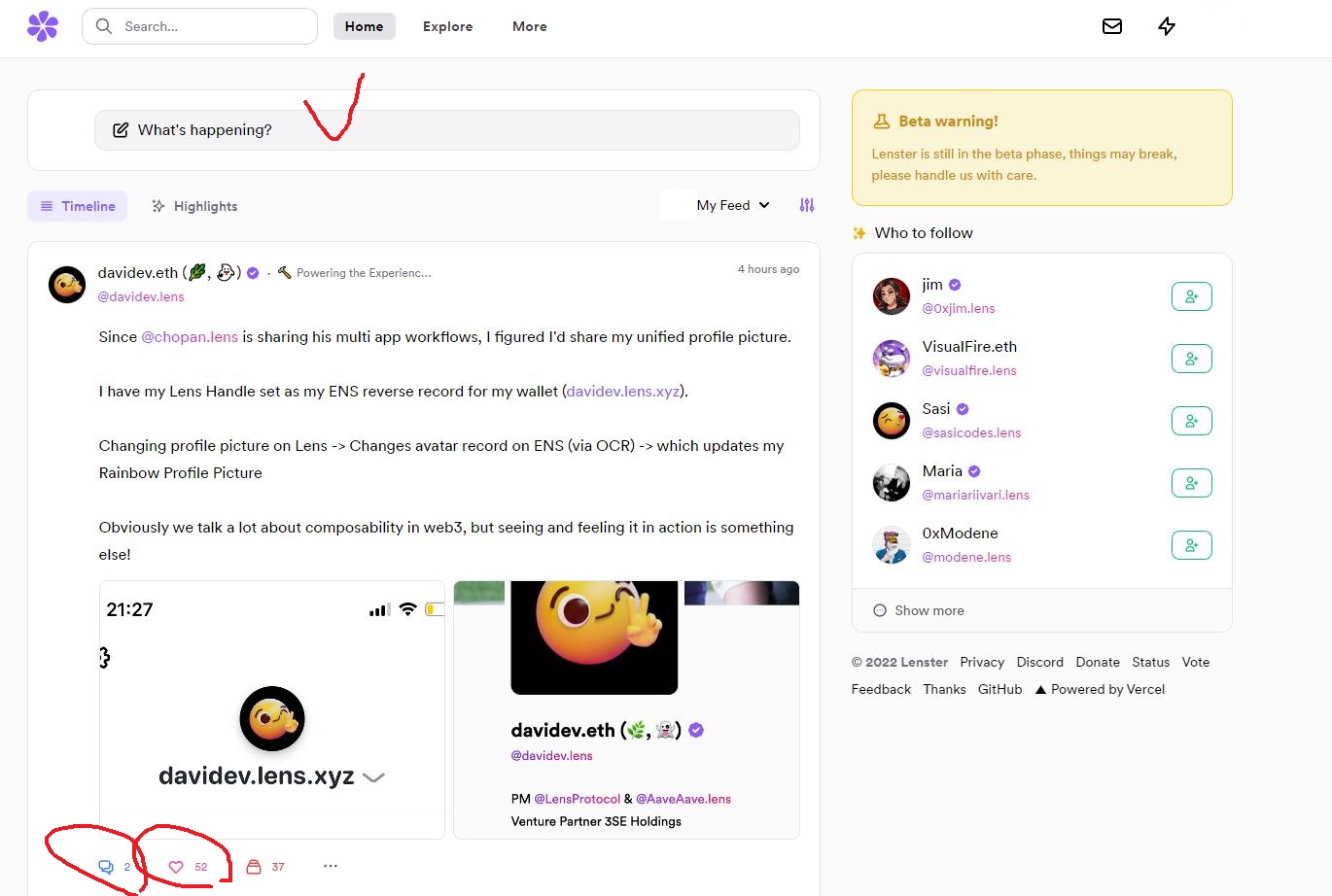The image size is (1332, 896).
Task: Click the comment icon on davidev post
Action: point(106,867)
